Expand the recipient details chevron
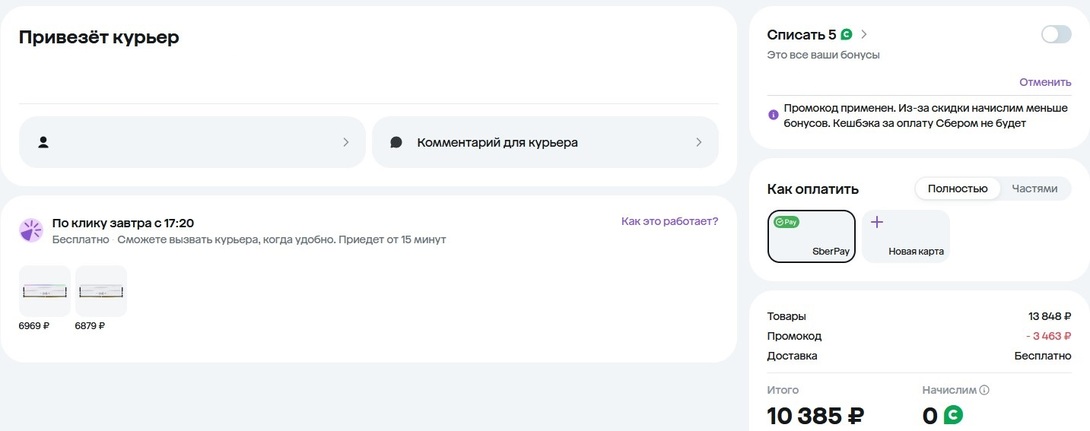The image size is (1090, 431). click(346, 142)
